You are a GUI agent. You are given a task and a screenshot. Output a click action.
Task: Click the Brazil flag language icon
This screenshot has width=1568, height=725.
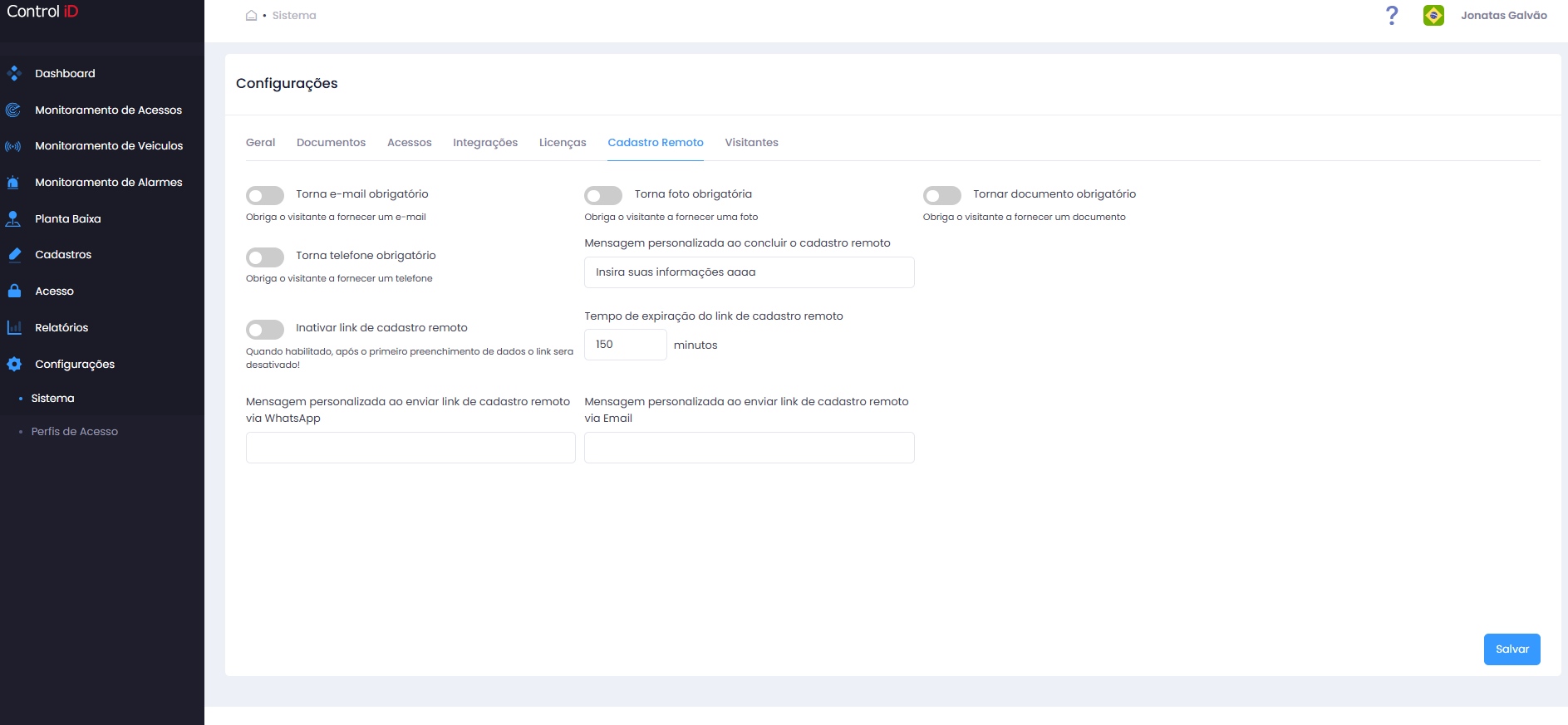click(1433, 15)
